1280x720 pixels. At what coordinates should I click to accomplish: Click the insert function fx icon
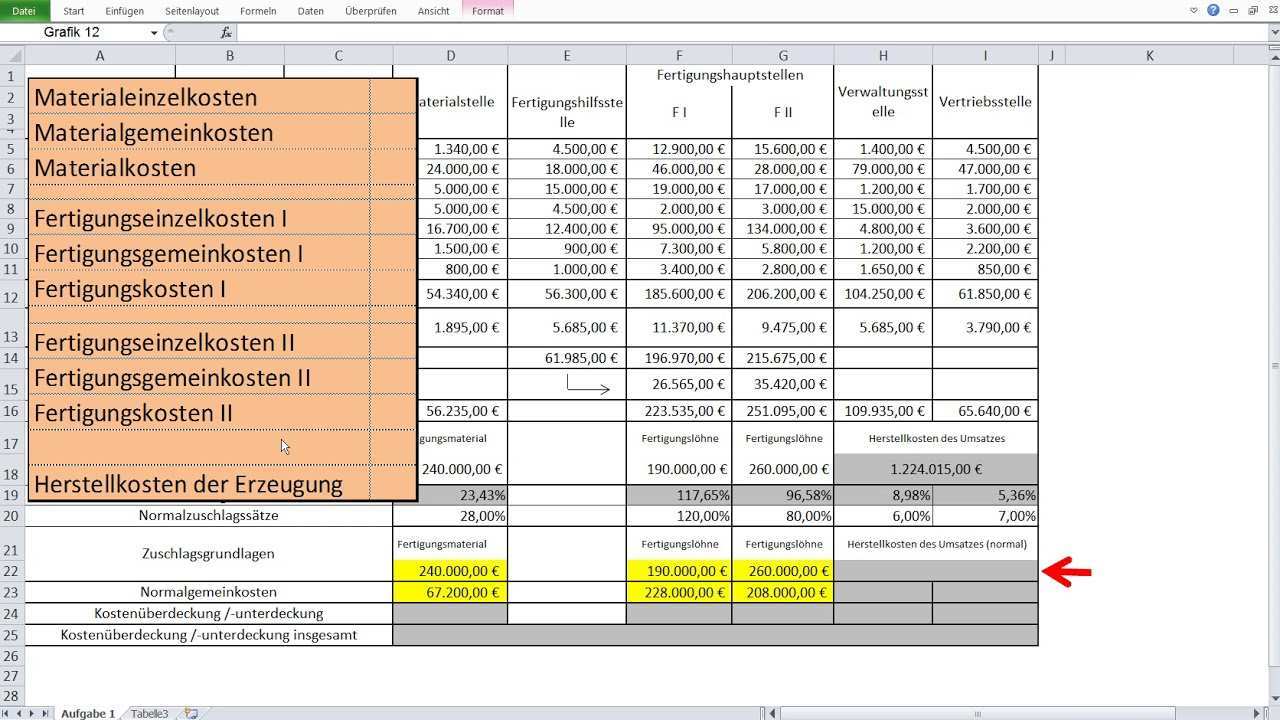[226, 33]
